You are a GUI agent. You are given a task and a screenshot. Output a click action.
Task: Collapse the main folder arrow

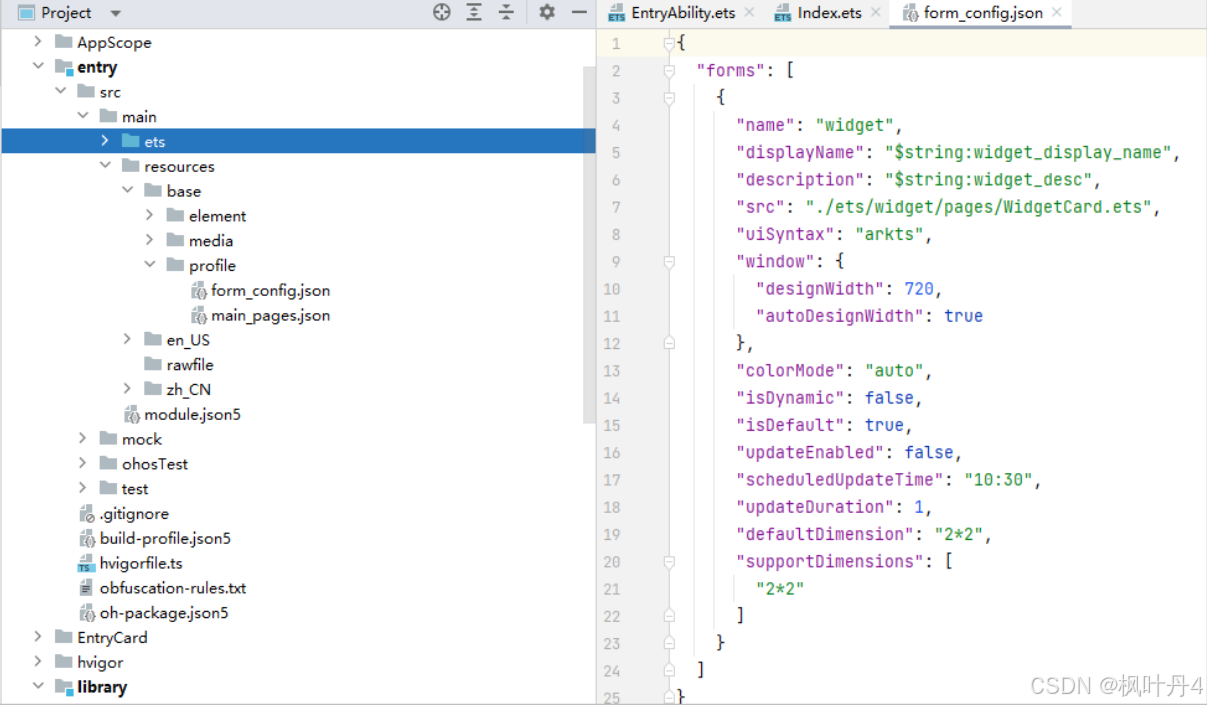(83, 117)
